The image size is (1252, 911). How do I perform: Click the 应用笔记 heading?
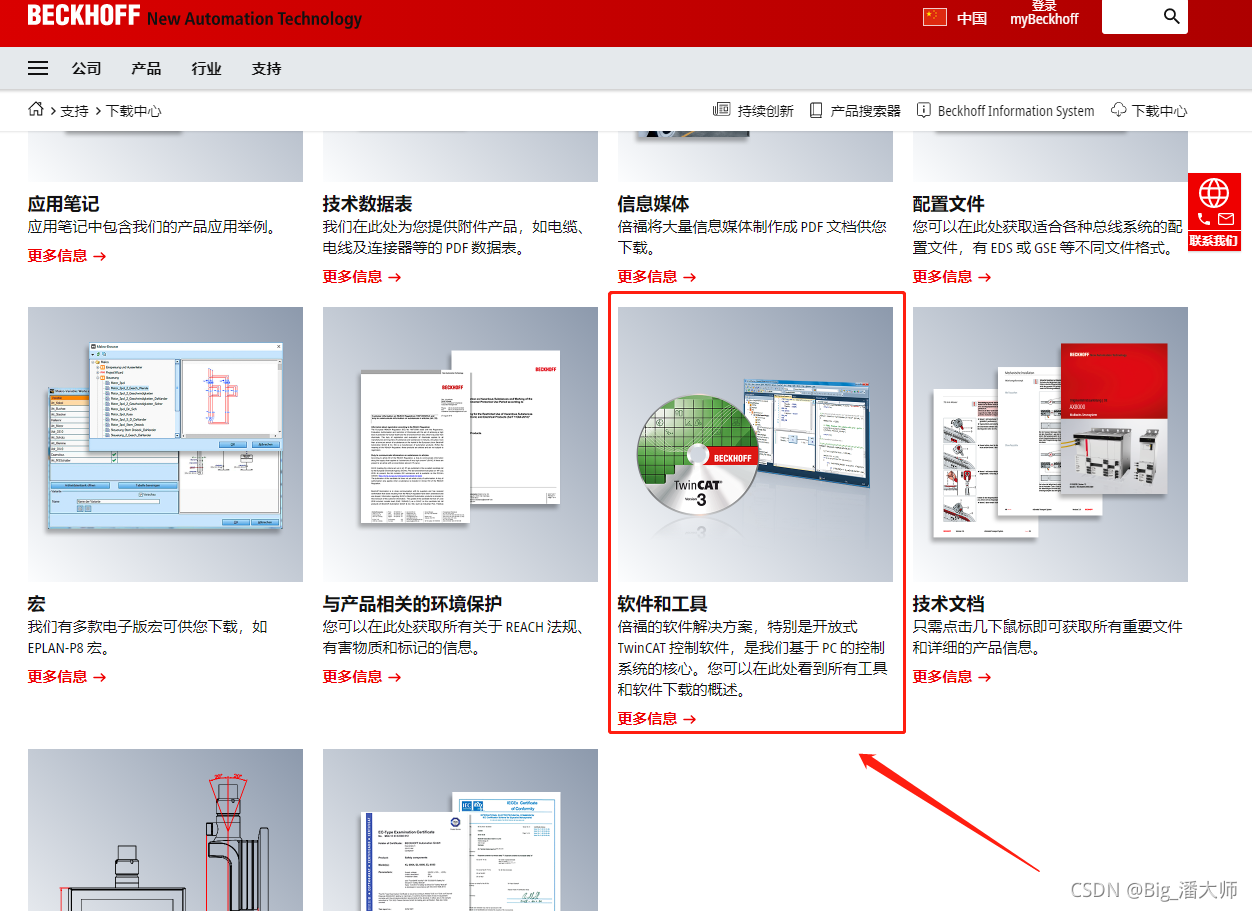(x=64, y=204)
